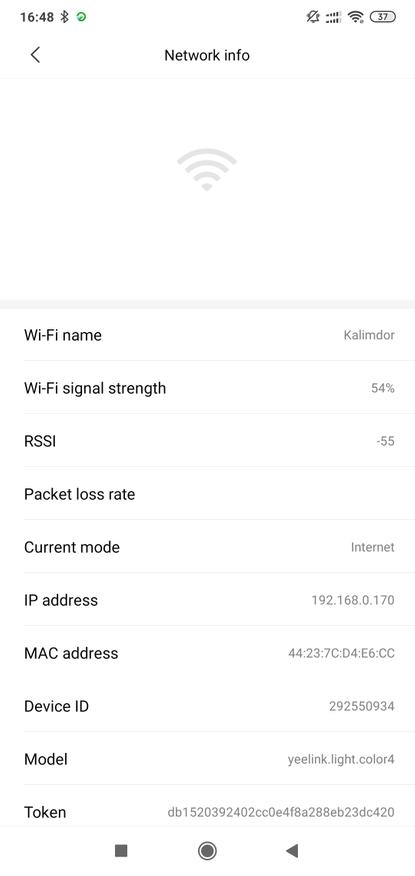415x876 pixels.
Task: Tap the back arrow in header
Action: coord(35,55)
